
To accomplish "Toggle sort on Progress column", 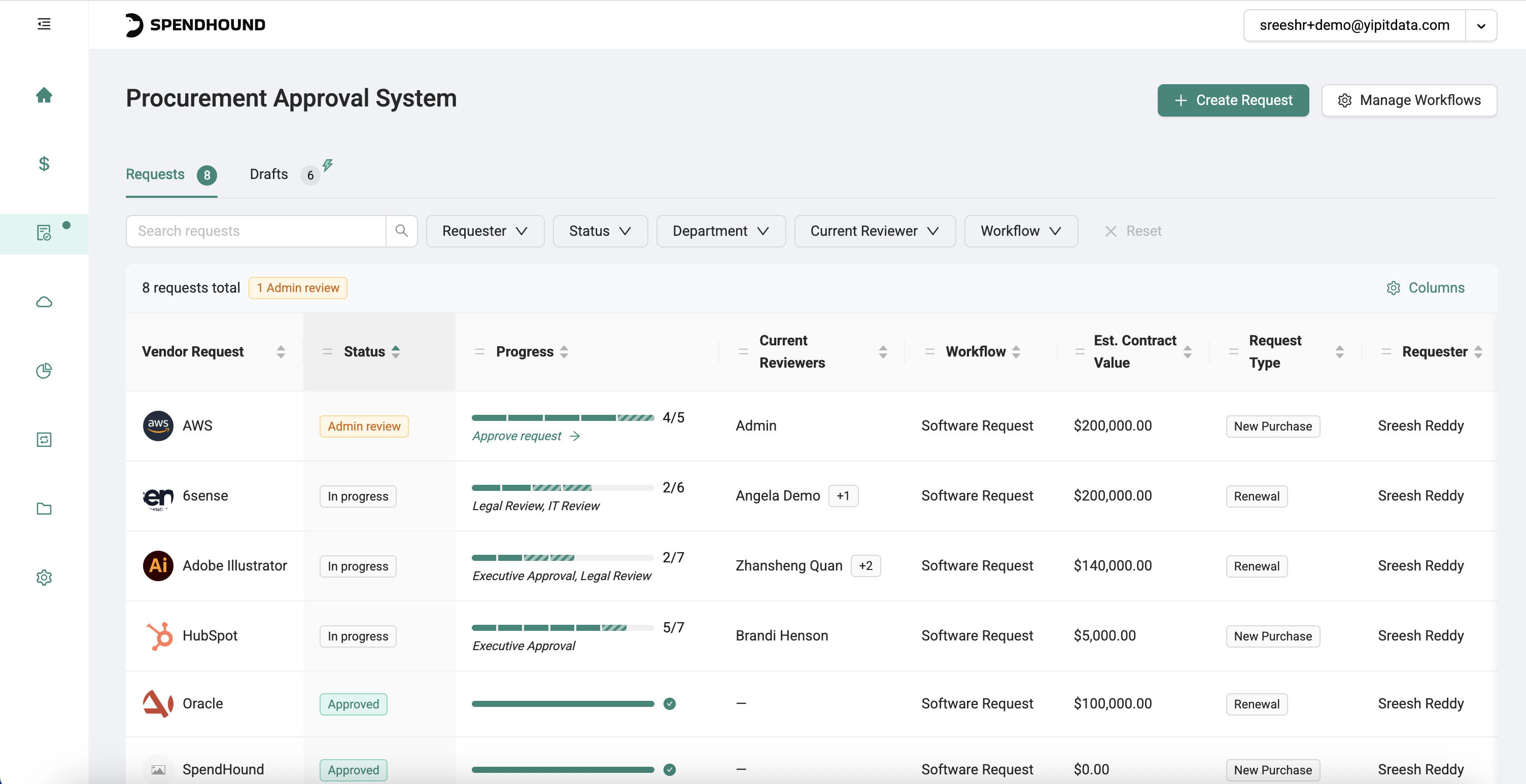I will click(x=564, y=351).
